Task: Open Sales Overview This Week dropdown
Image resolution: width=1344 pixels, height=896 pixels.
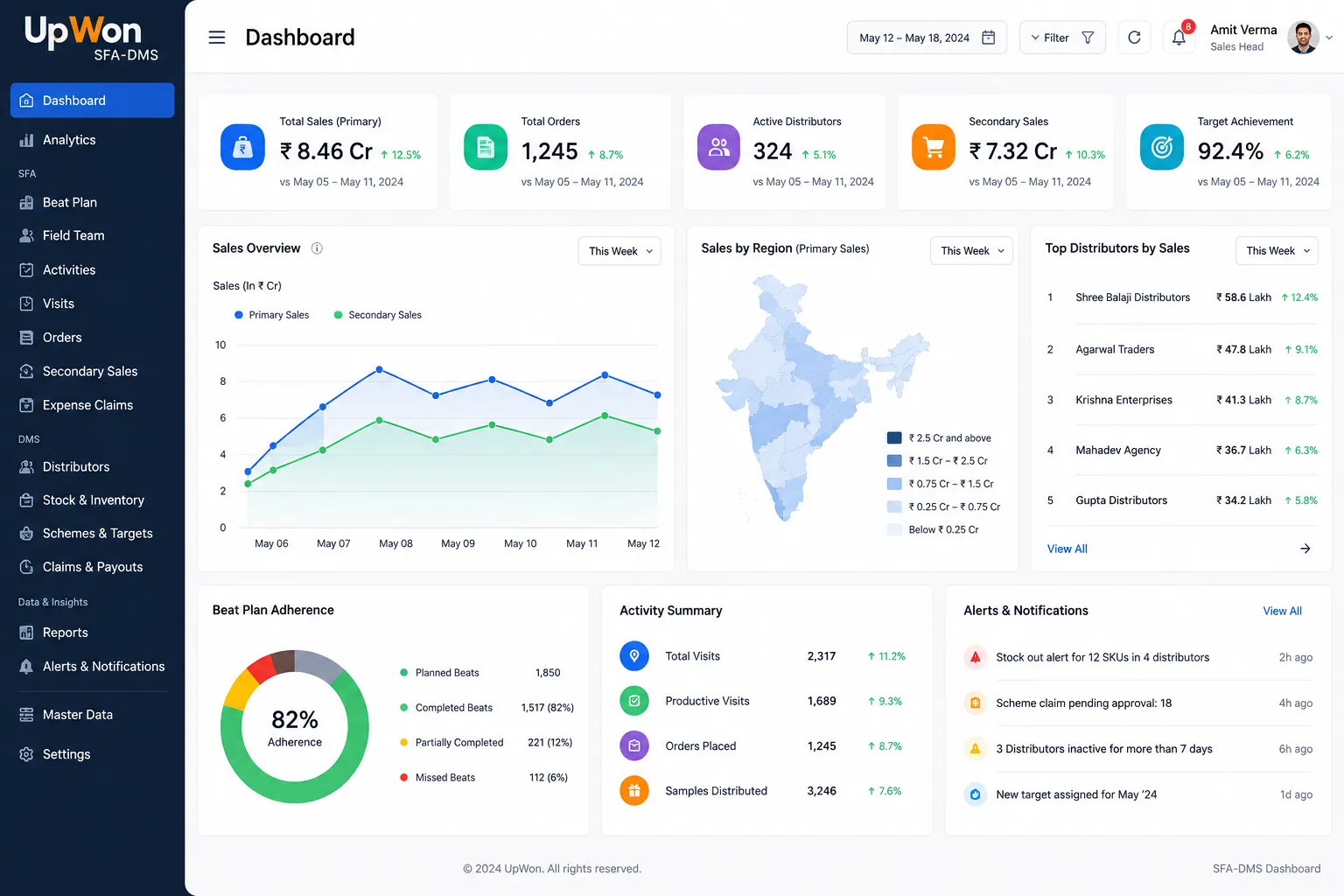Action: pos(619,251)
